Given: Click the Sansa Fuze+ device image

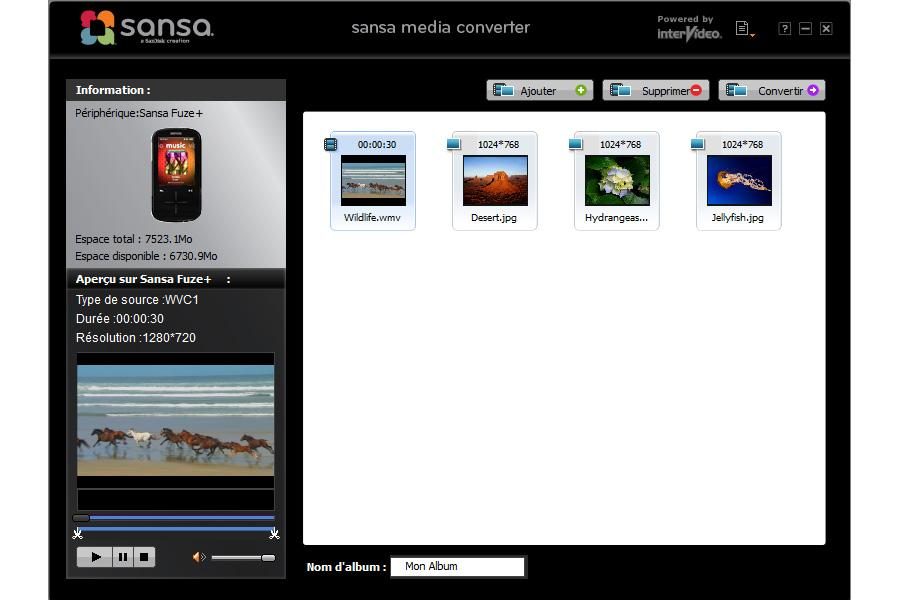Looking at the screenshot, I should (x=176, y=175).
